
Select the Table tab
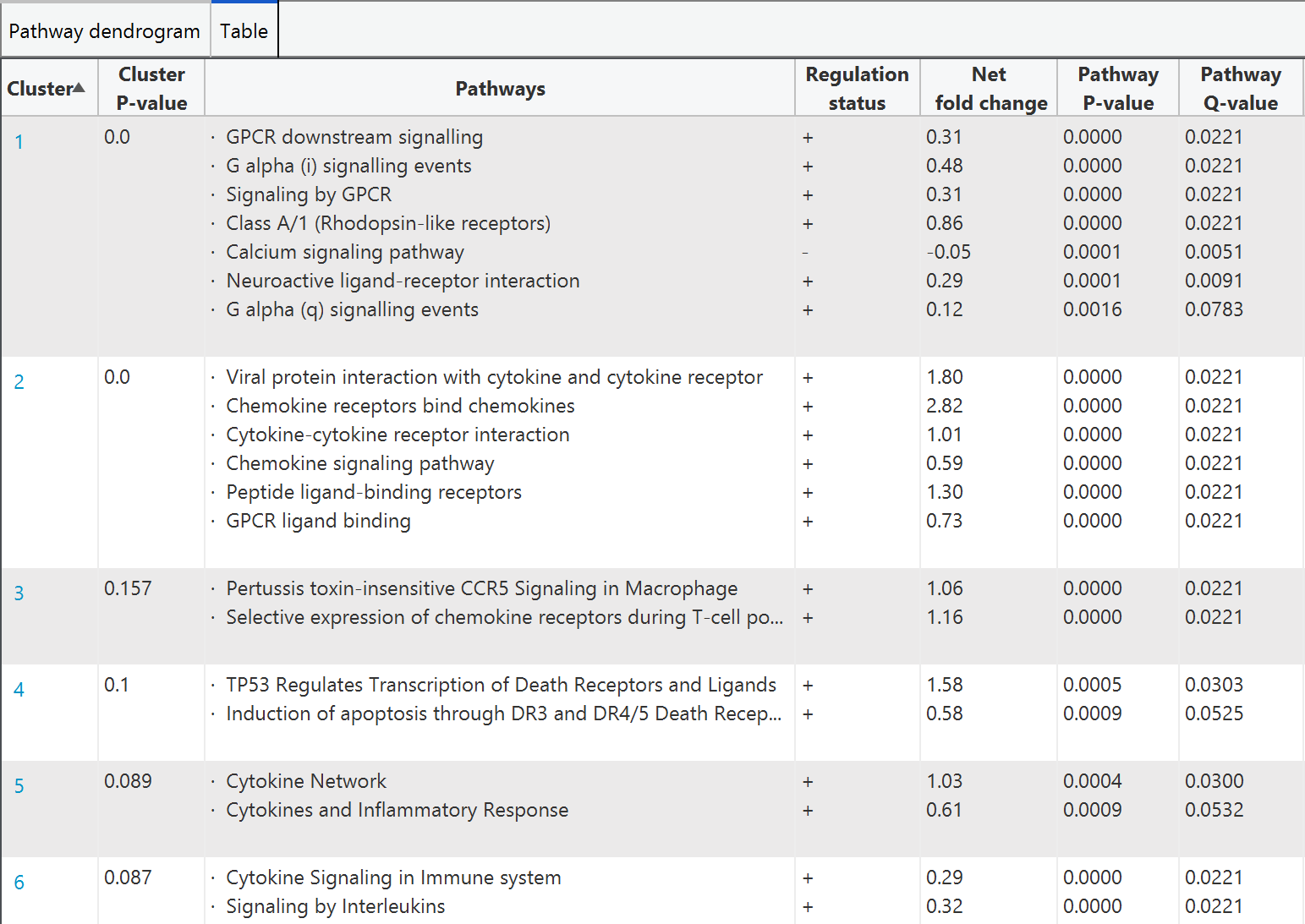[244, 31]
